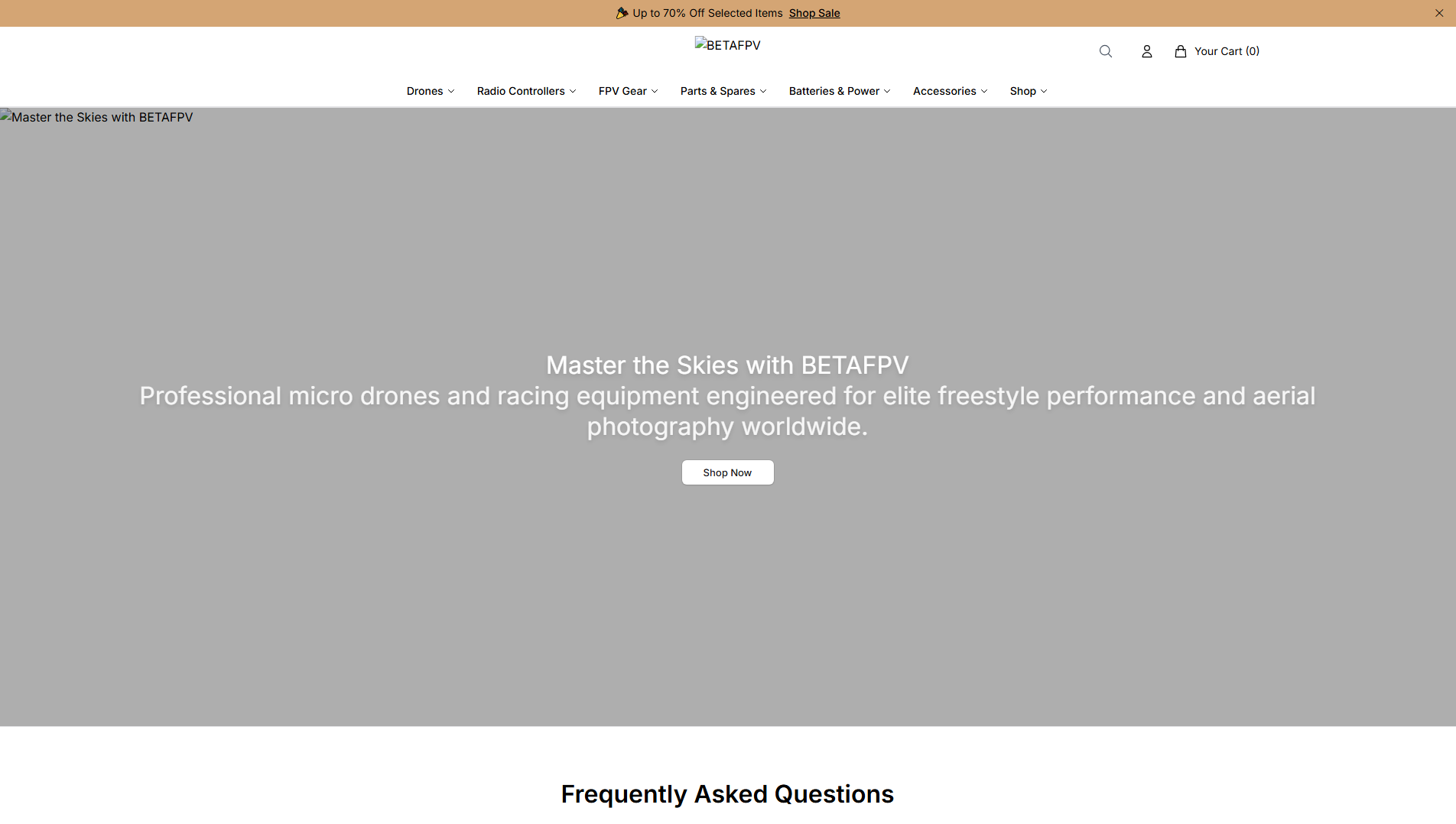Screen dimensions: 1456x824
Task: Open the FPV Gear dropdown
Action: 628,91
